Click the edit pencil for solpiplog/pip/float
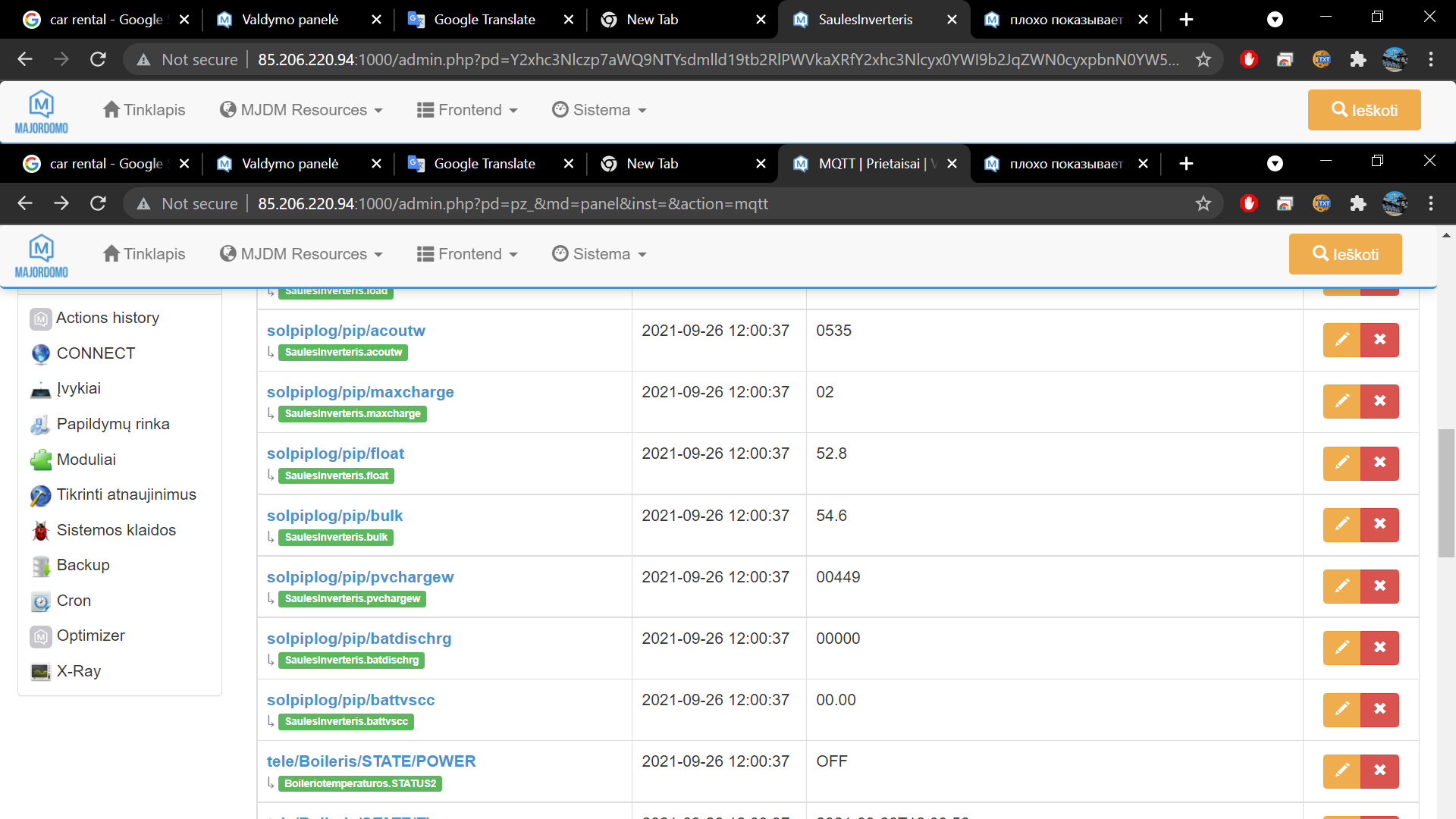The width and height of the screenshot is (1456, 819). pos(1341,462)
